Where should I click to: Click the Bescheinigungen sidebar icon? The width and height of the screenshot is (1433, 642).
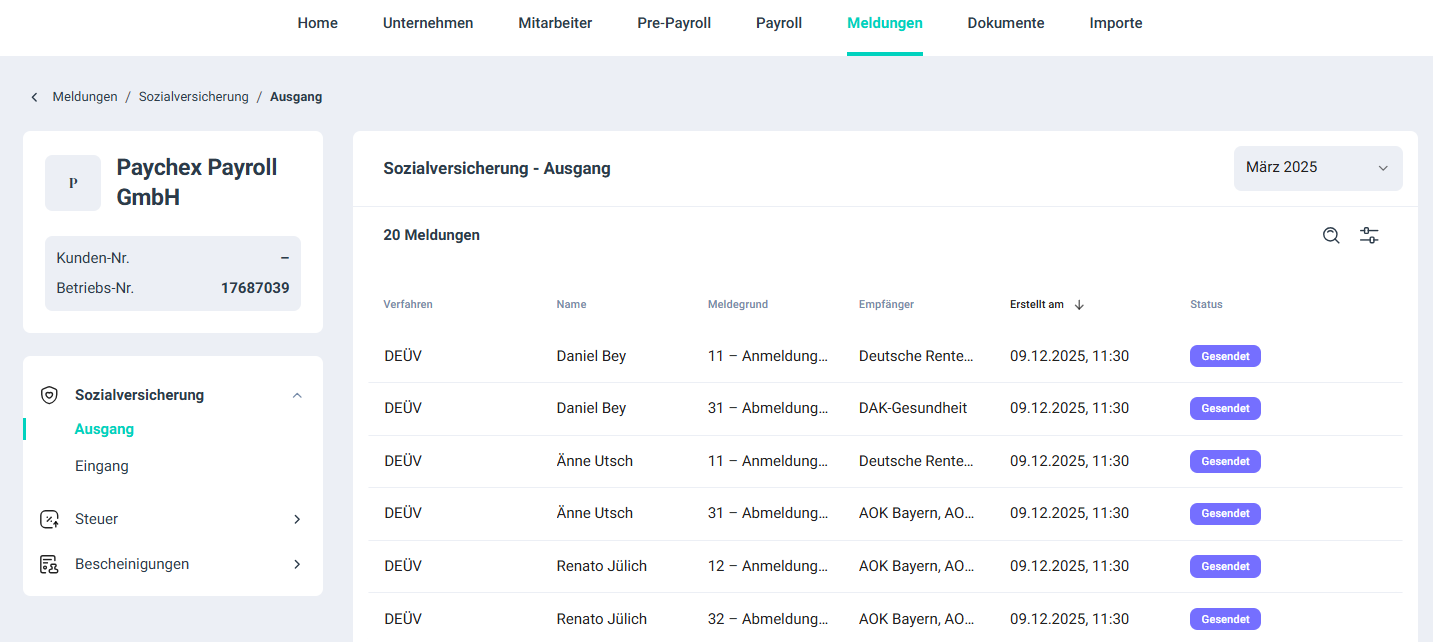49,564
